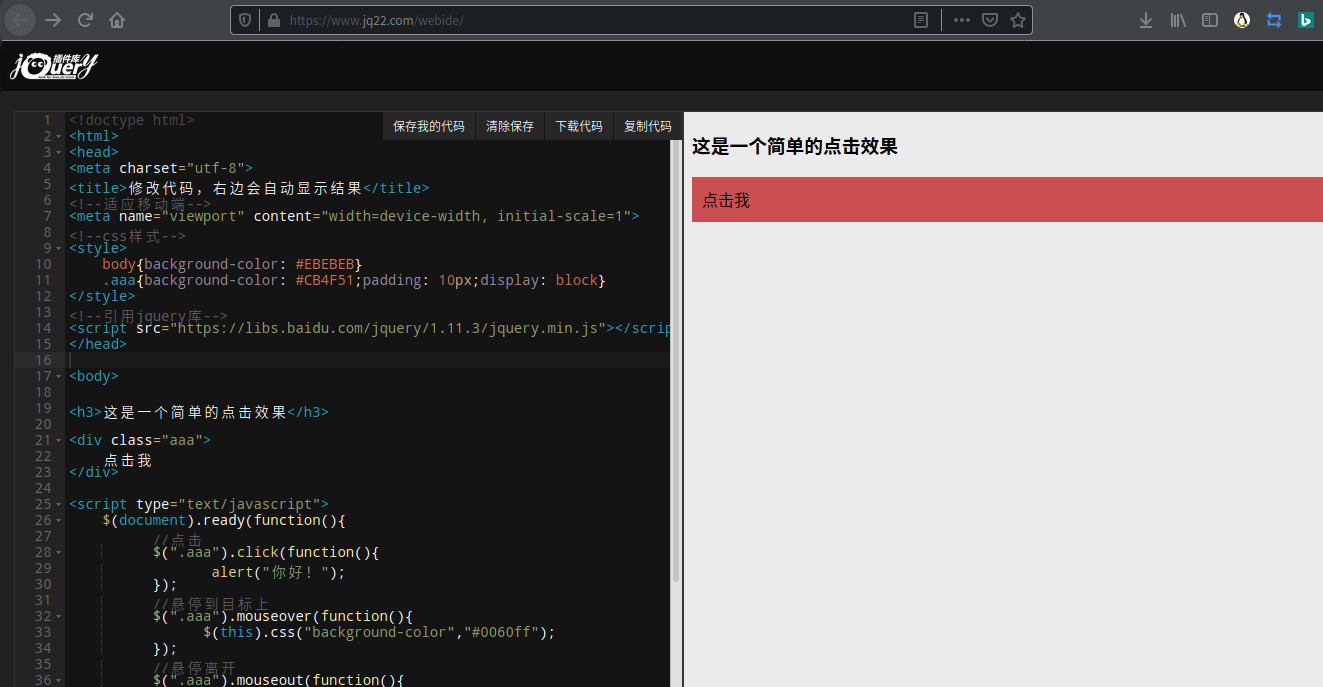Click 复制代码 button

tap(648, 126)
